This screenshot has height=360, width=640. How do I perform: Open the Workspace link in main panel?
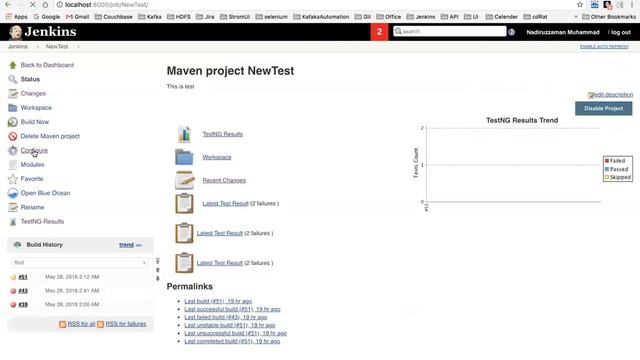coord(217,157)
